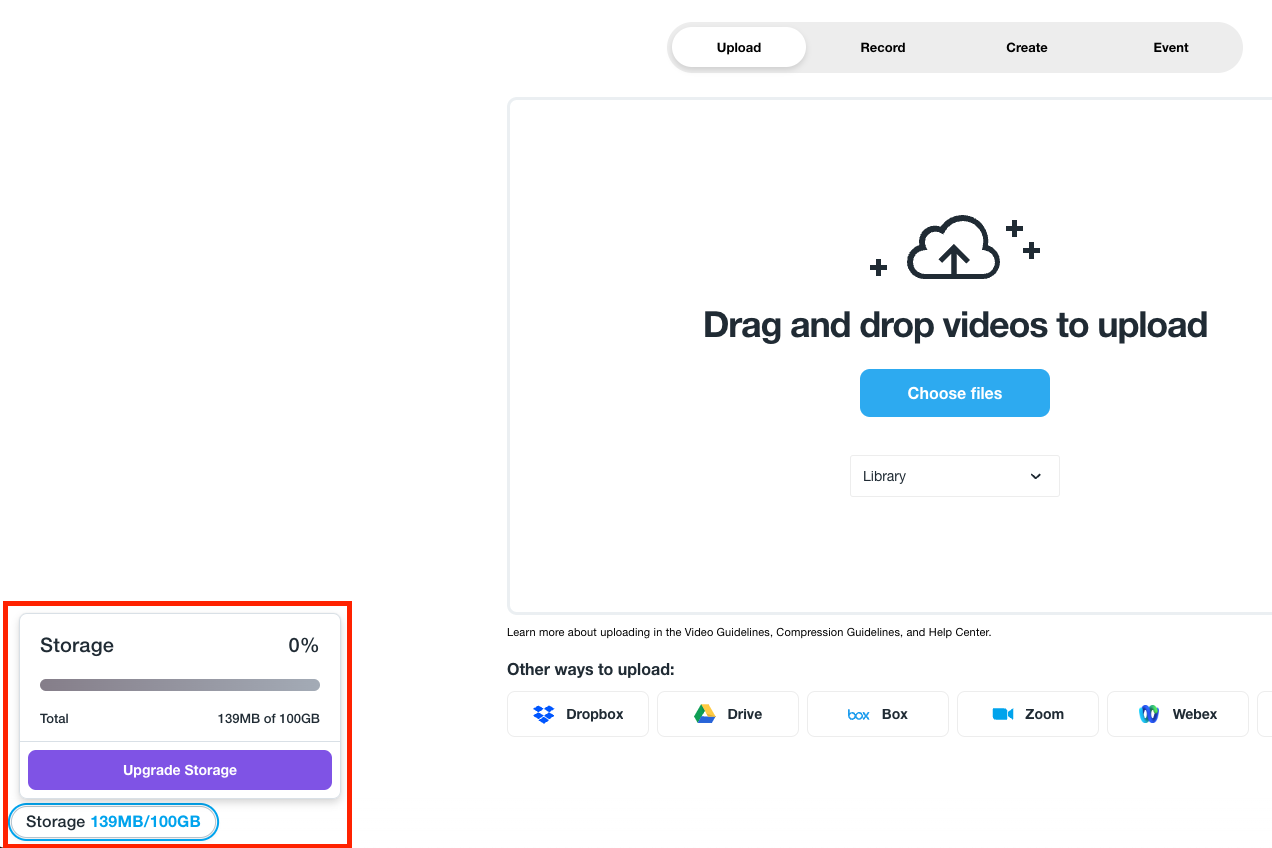Click the Drag and drop videos heading
This screenshot has height=848, width=1272.
tap(955, 325)
